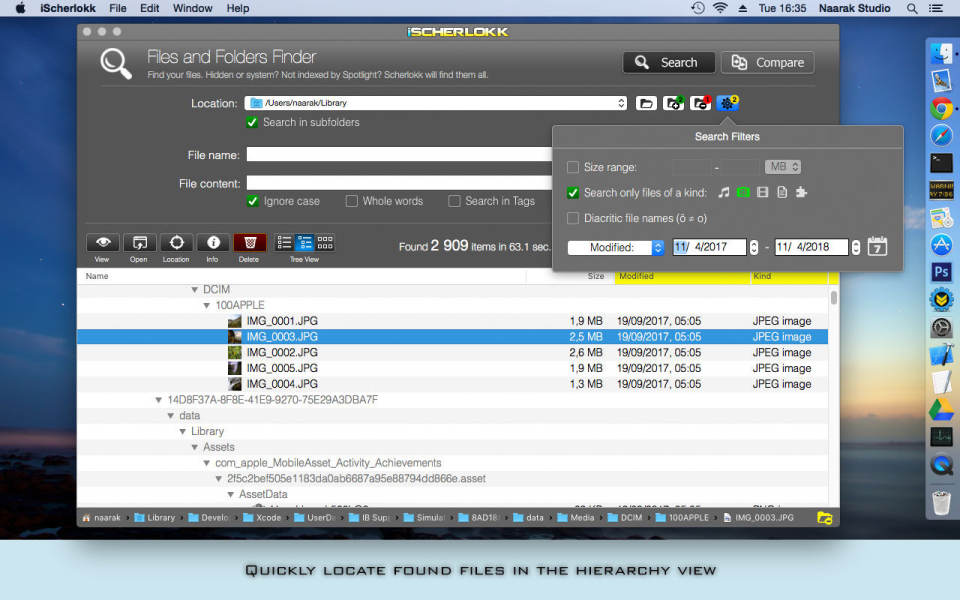Image resolution: width=960 pixels, height=600 pixels.
Task: Enable the Size range filter
Action: pyautogui.click(x=573, y=167)
